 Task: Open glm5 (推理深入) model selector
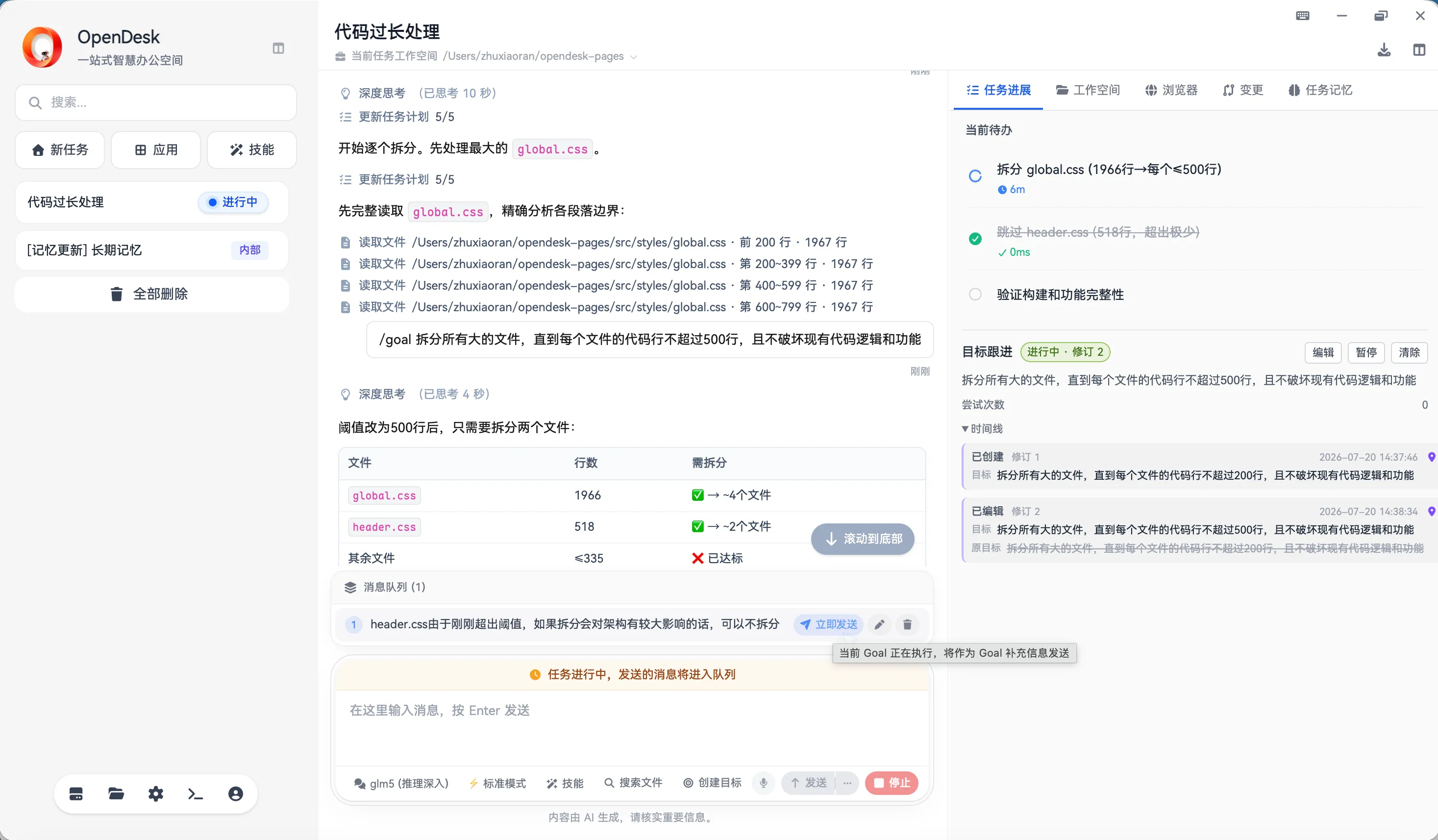coord(401,783)
